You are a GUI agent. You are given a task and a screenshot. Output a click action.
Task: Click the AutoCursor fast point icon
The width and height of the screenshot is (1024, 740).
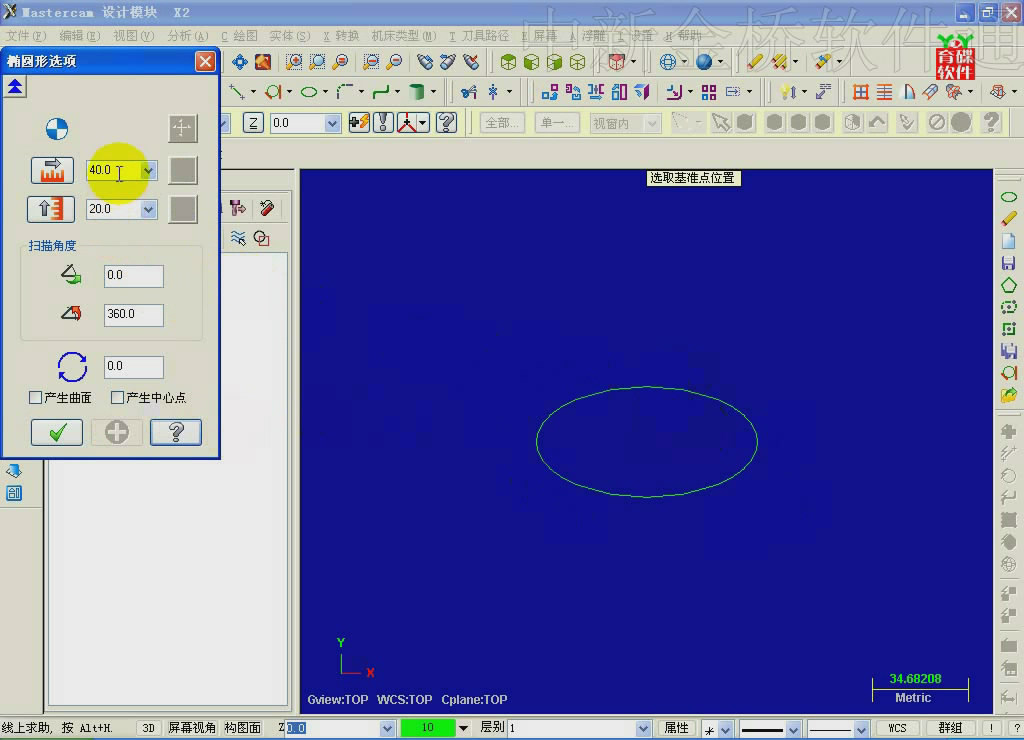tap(359, 123)
